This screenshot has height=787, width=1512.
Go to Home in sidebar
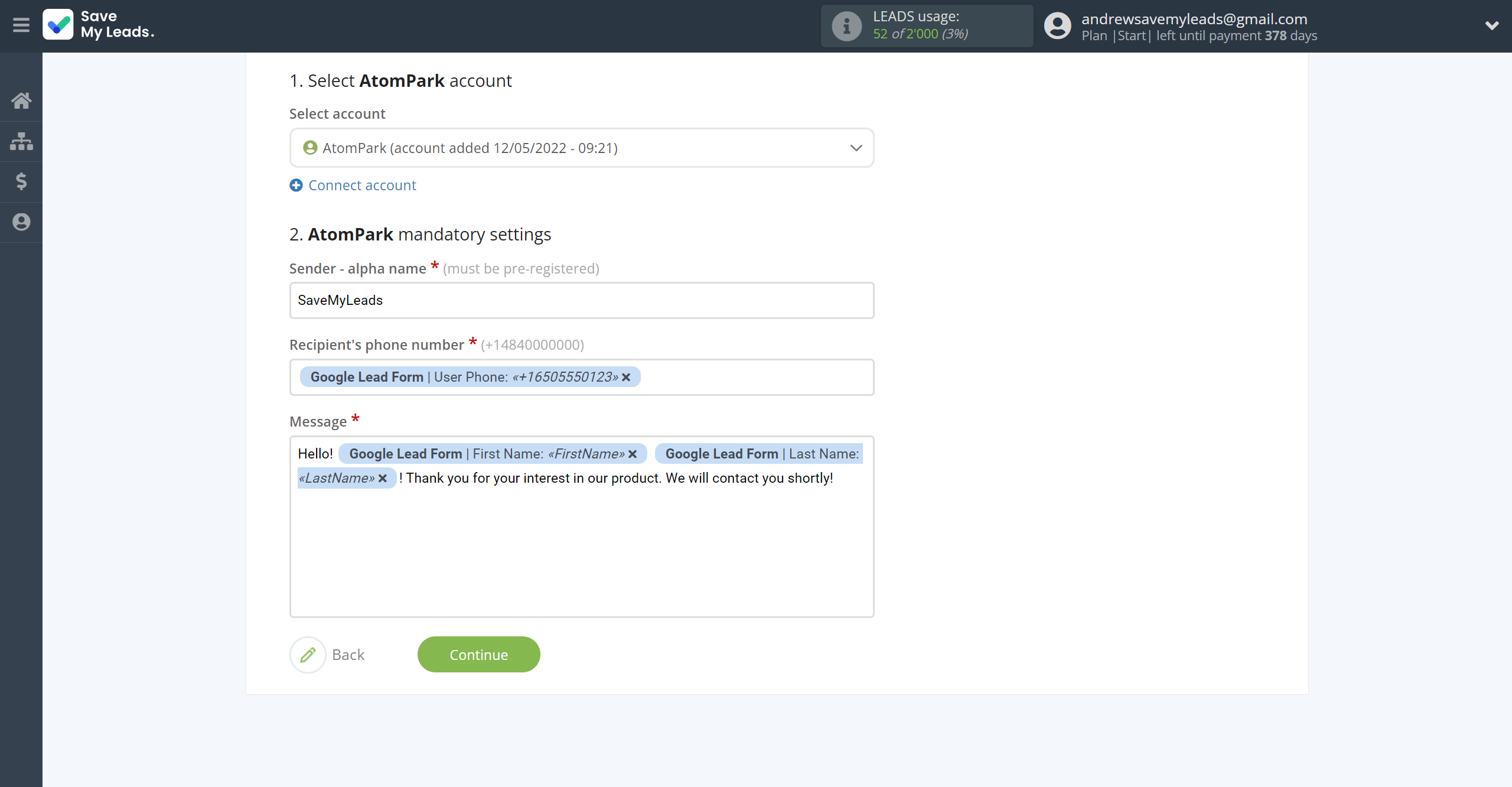[x=21, y=100]
